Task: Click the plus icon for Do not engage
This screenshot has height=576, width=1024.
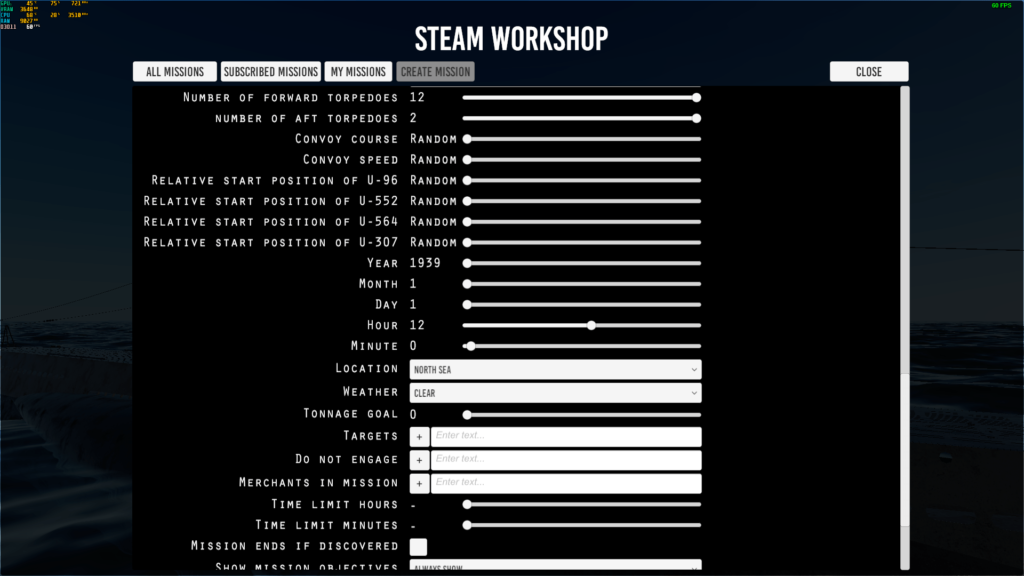Action: 419,460
